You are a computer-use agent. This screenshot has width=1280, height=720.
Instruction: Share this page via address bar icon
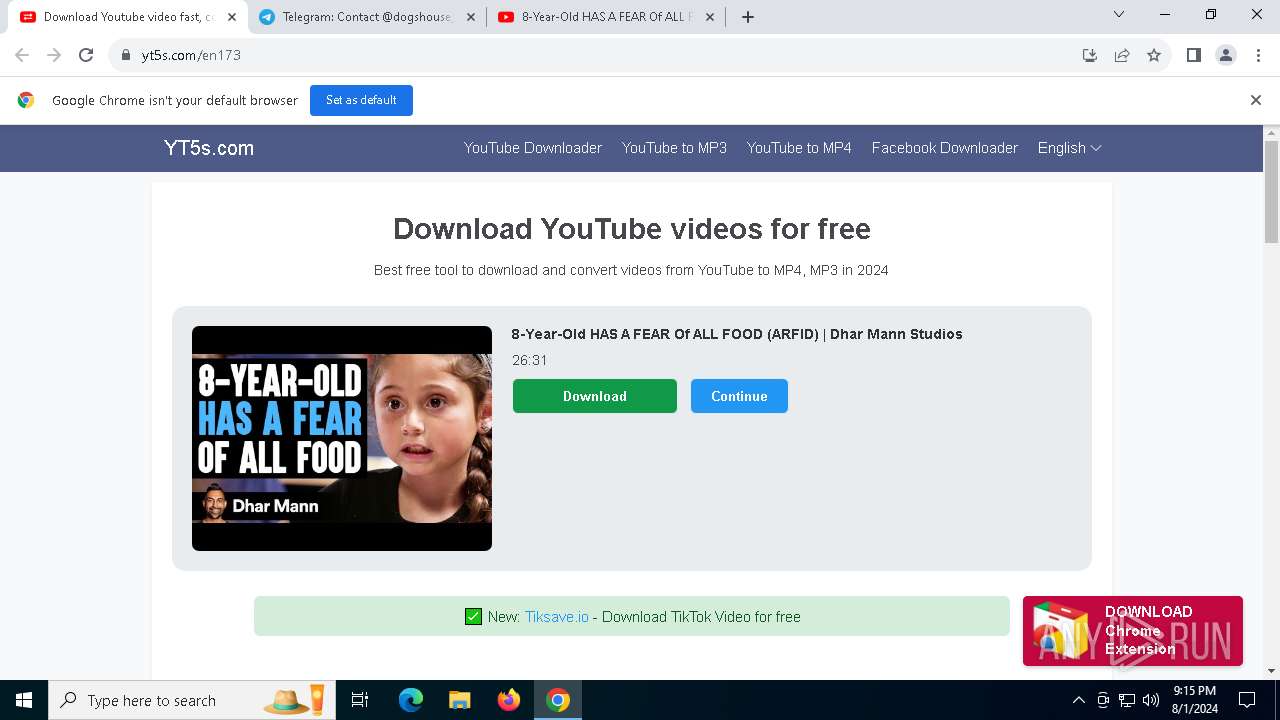(1122, 55)
